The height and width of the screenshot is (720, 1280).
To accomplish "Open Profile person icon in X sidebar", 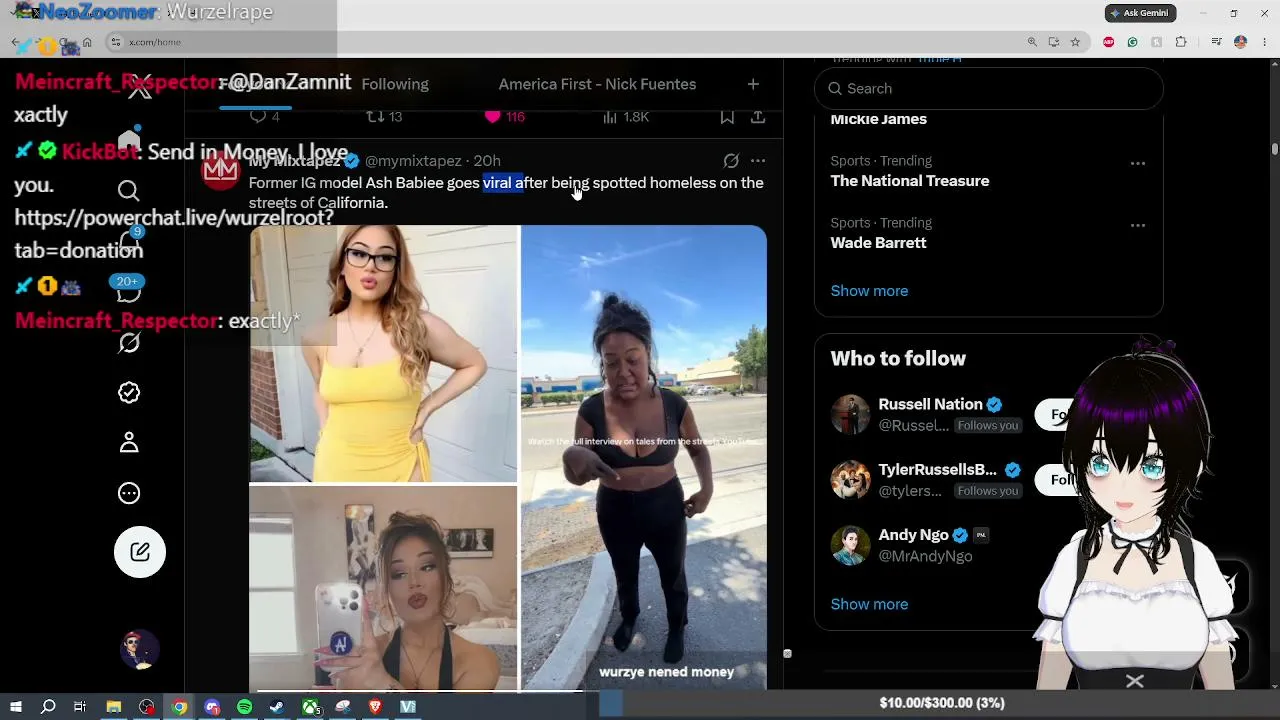I will coord(129,443).
